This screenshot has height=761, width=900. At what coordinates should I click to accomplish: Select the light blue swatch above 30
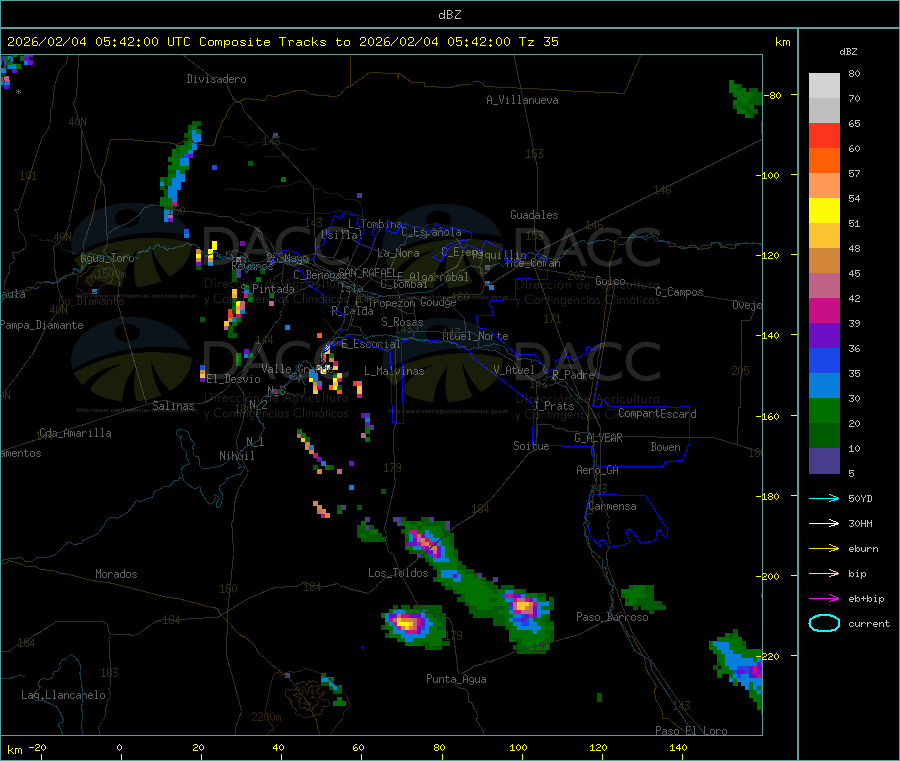tap(824, 386)
